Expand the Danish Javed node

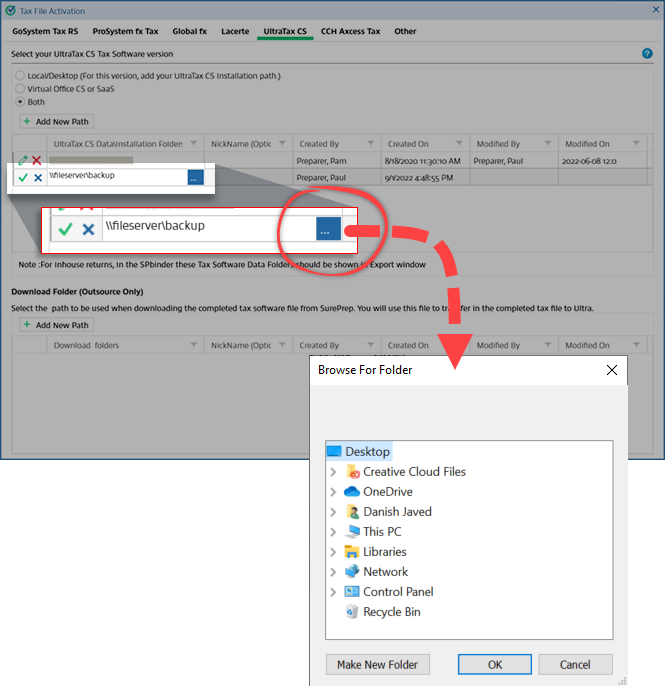[333, 511]
